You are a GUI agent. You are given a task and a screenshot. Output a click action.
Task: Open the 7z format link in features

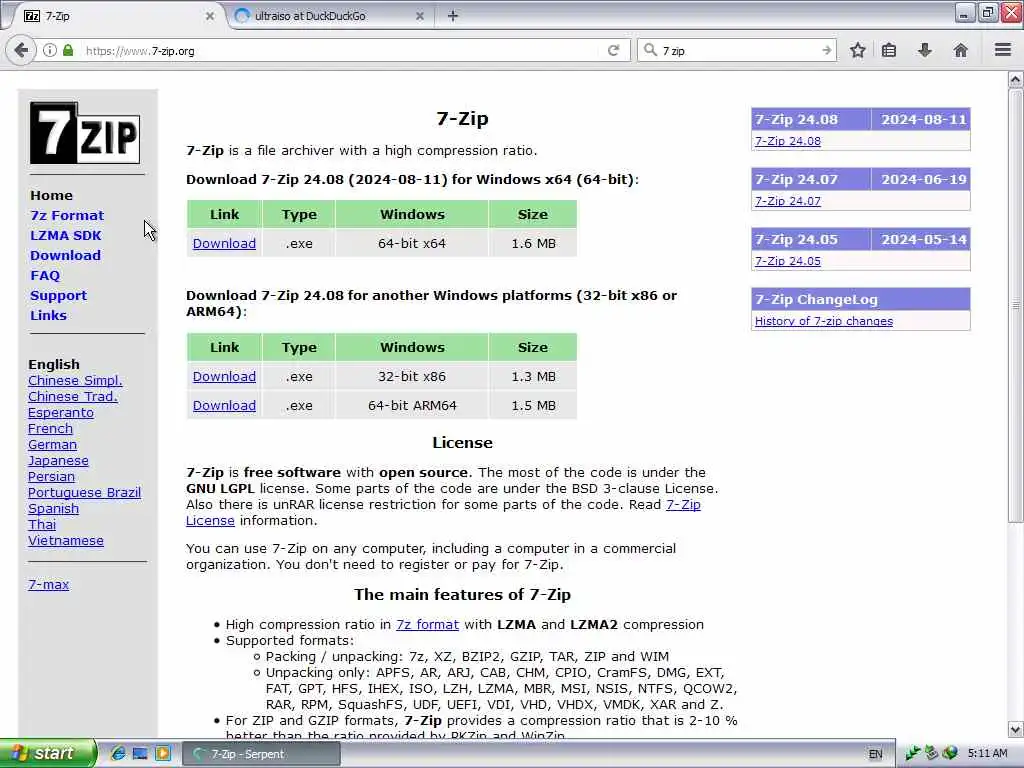tap(427, 624)
